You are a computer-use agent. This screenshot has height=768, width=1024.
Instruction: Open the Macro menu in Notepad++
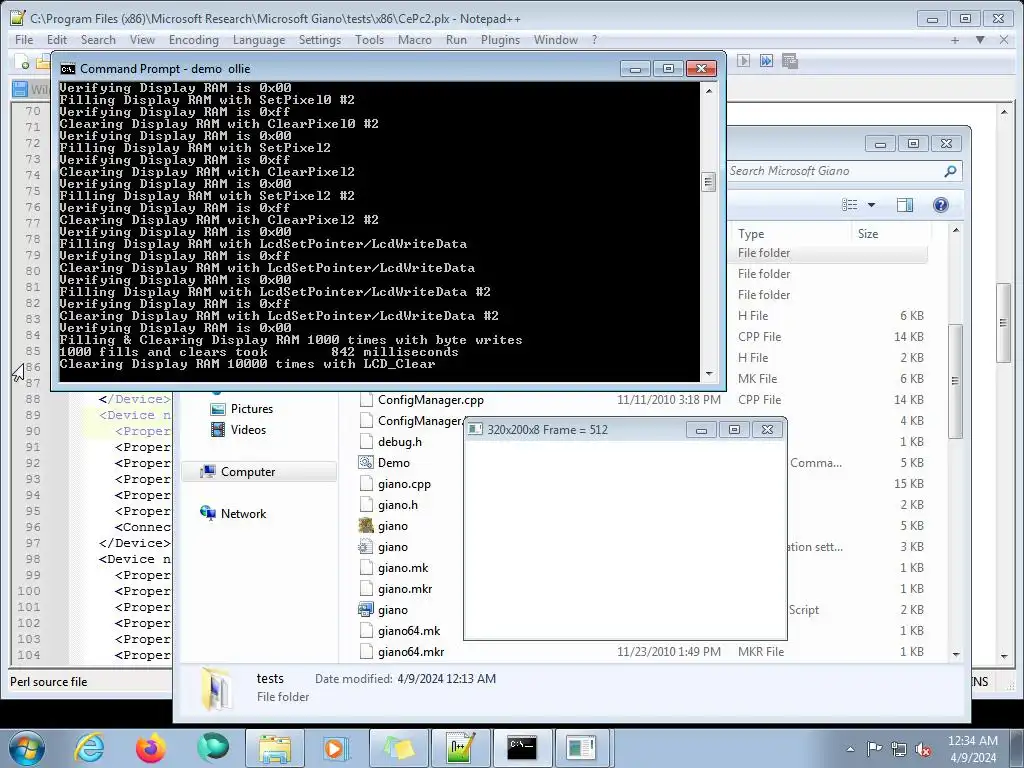pos(415,40)
